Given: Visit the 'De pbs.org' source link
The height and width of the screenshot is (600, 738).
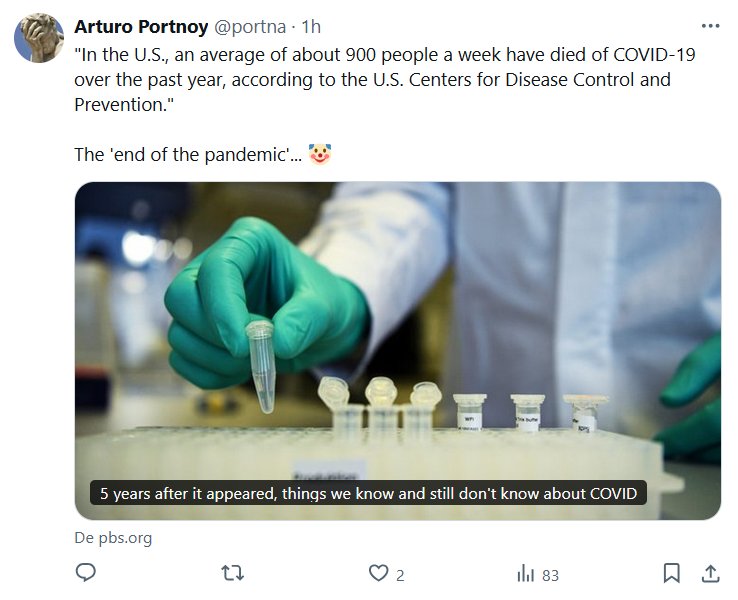Looking at the screenshot, I should click(113, 538).
